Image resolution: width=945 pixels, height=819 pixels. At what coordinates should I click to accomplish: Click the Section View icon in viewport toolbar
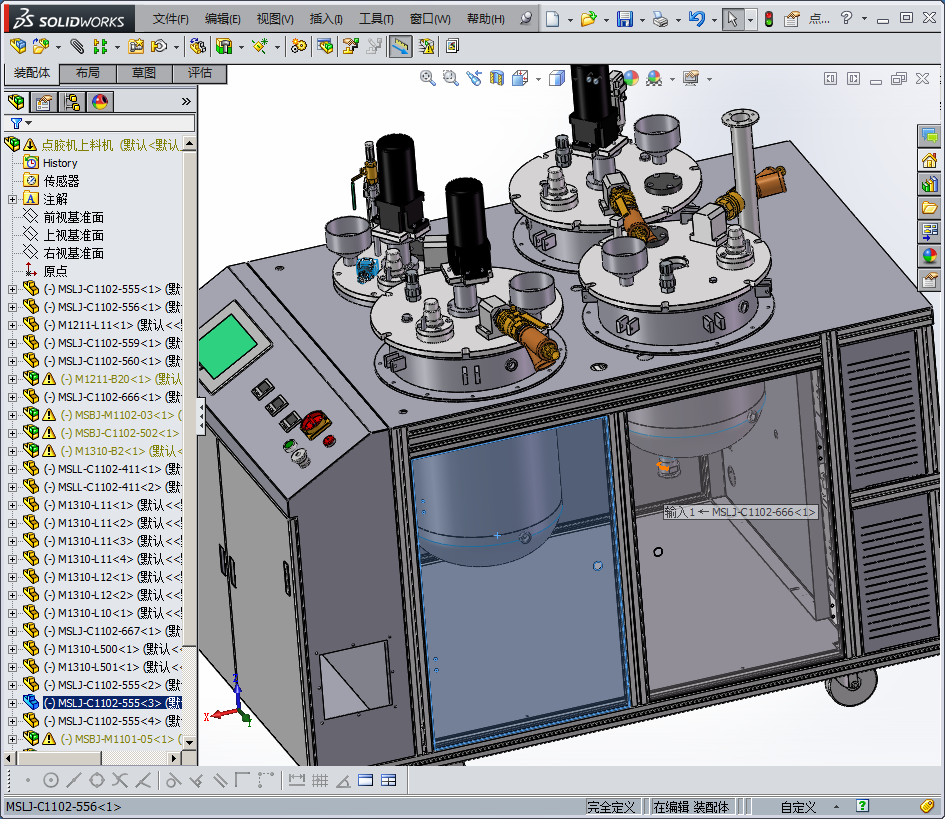(497, 78)
